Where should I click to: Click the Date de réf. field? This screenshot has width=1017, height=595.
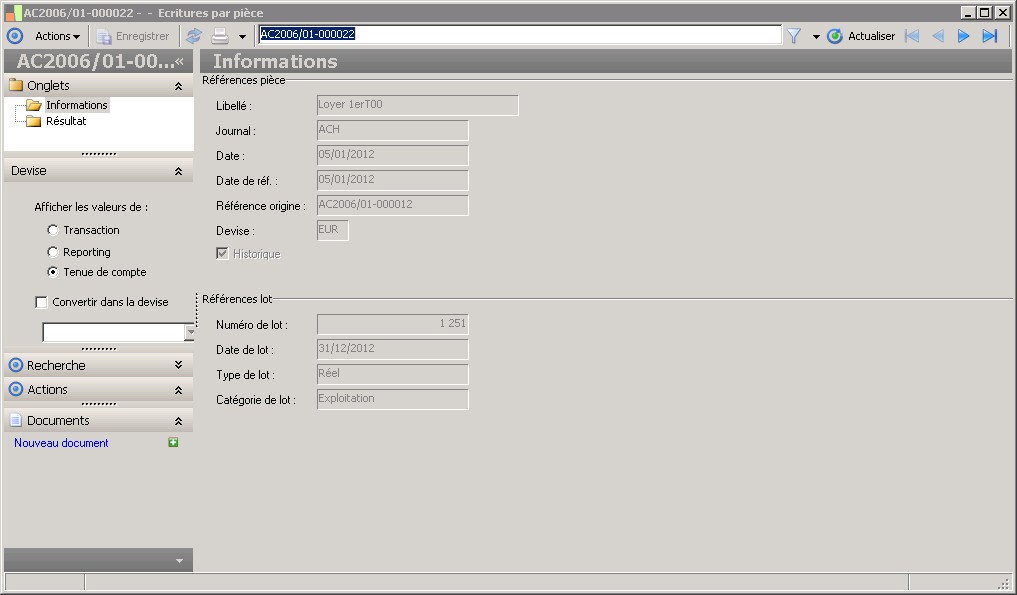[392, 180]
